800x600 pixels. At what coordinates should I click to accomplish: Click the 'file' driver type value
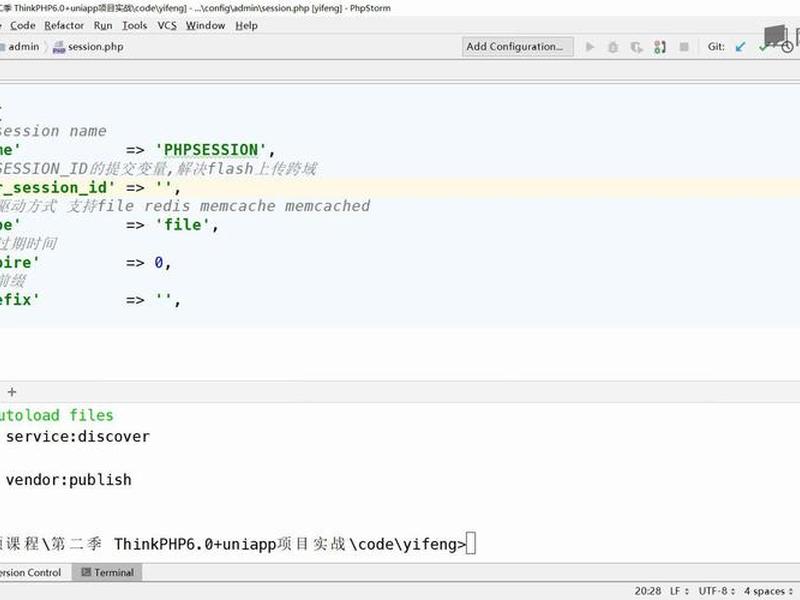click(x=182, y=224)
